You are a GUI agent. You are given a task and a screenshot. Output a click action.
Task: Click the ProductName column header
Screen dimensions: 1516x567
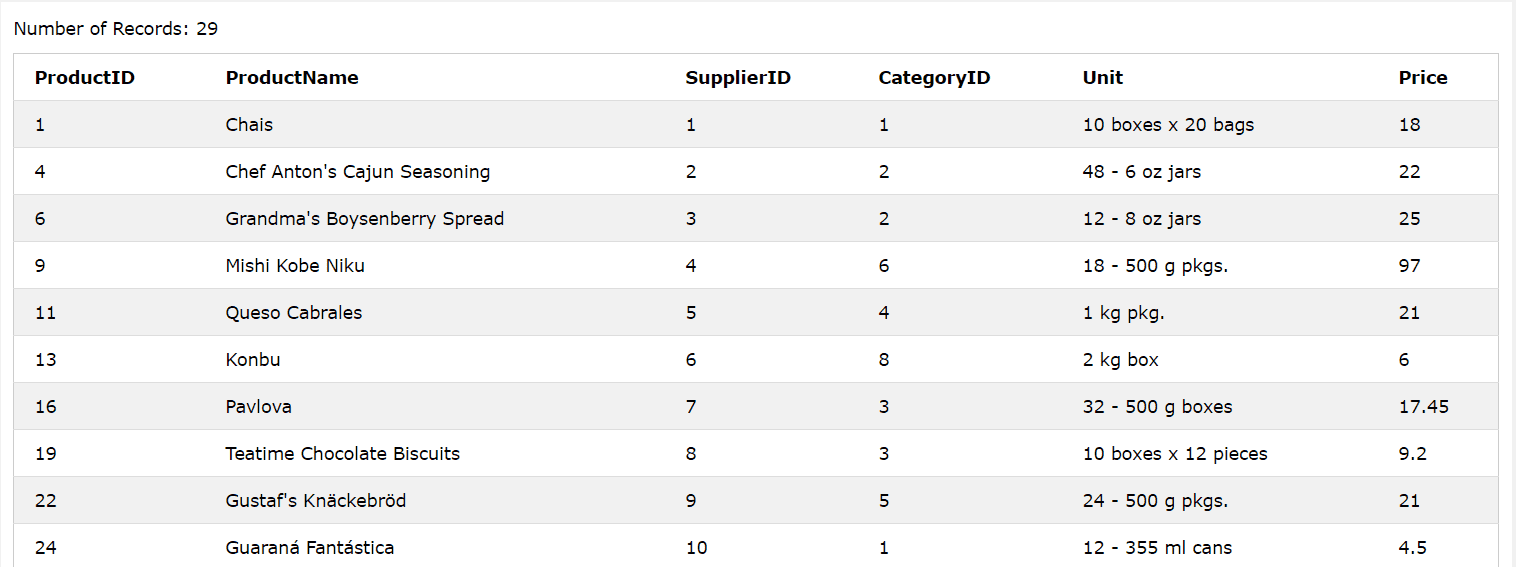[292, 78]
